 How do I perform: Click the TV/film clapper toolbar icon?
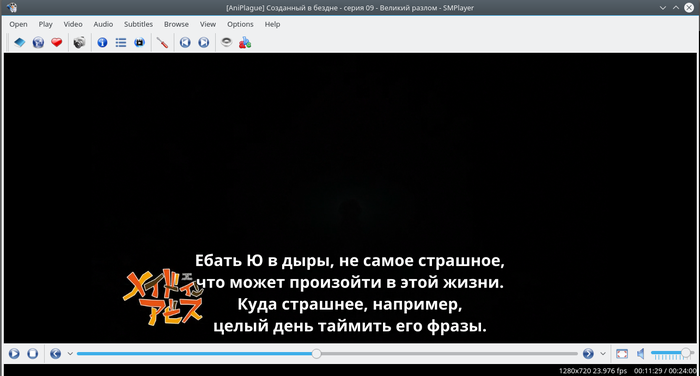pos(140,42)
